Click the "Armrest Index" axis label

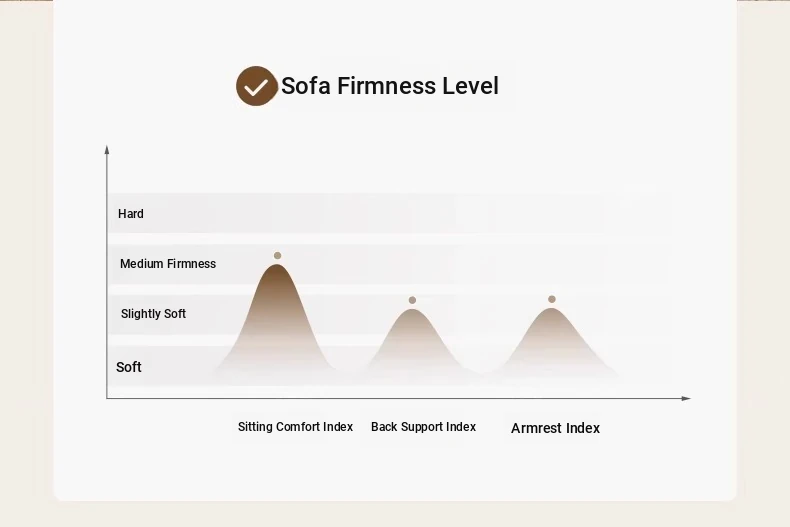pyautogui.click(x=555, y=428)
